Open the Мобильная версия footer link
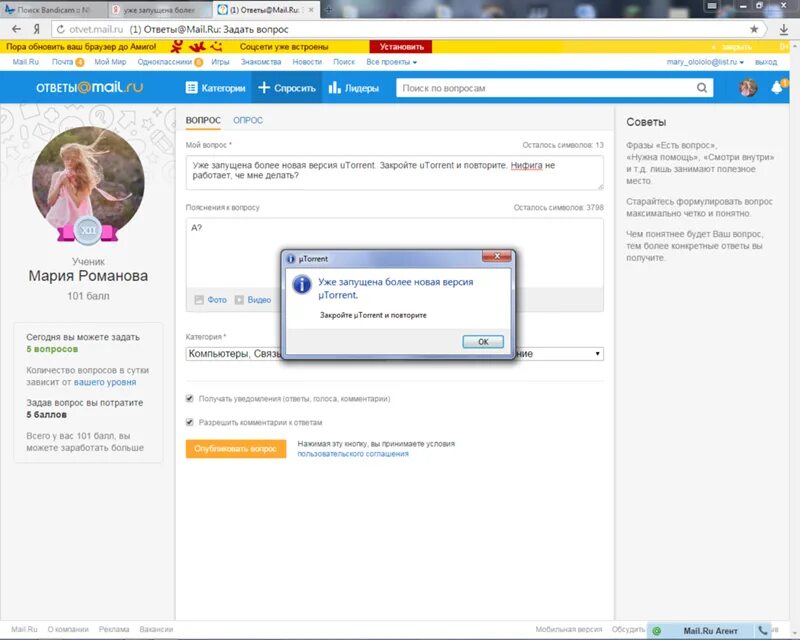 [569, 629]
